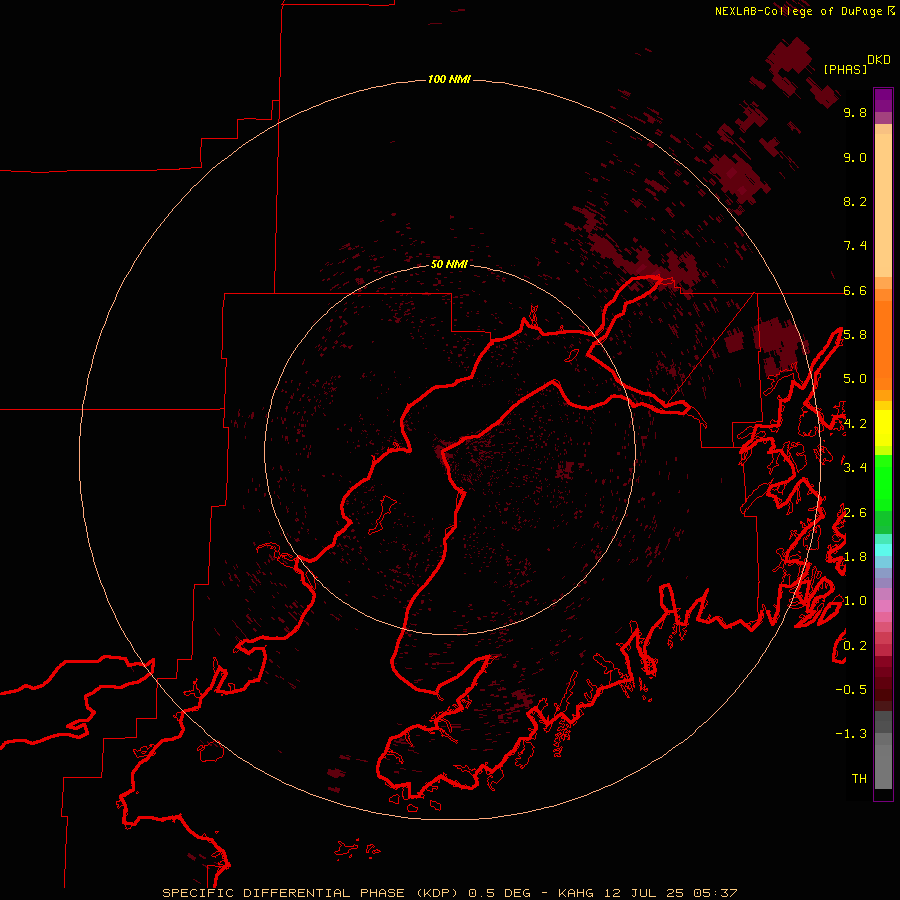The width and height of the screenshot is (900, 900).
Task: Click the 7.4 value on the color scale
Action: [855, 246]
